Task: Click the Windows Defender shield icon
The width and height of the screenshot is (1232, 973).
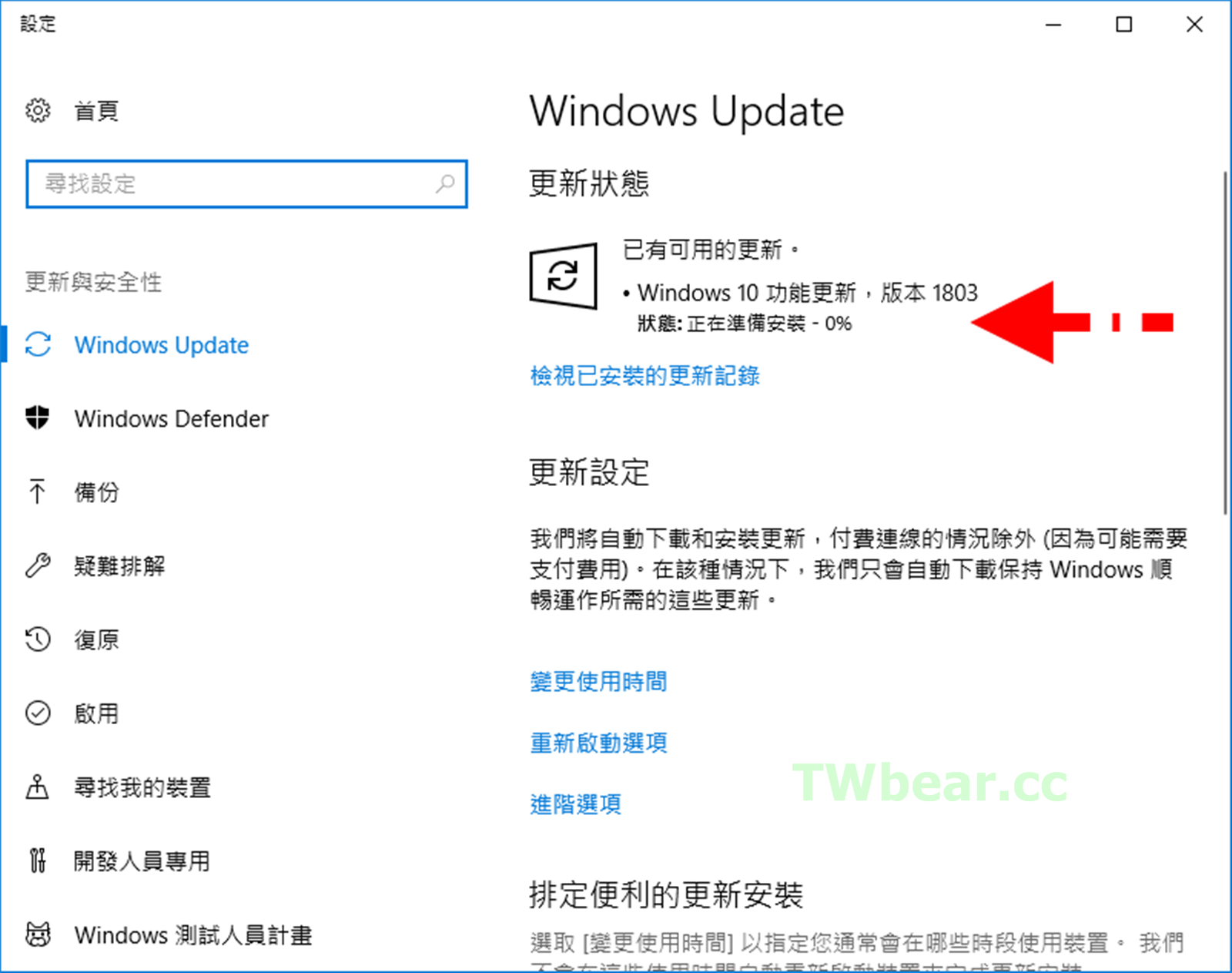Action: pos(38,418)
